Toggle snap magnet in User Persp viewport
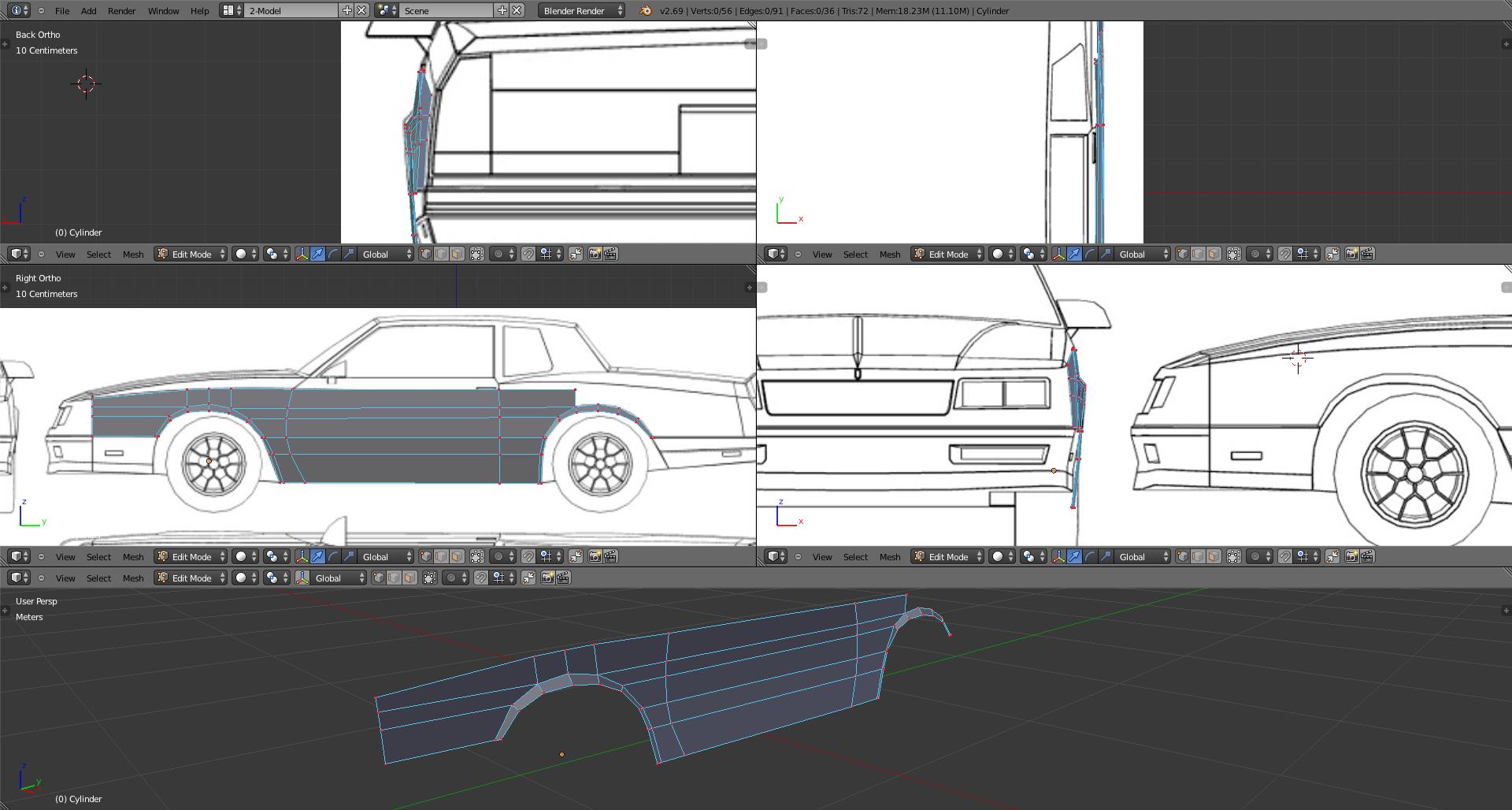1512x810 pixels. 481,578
